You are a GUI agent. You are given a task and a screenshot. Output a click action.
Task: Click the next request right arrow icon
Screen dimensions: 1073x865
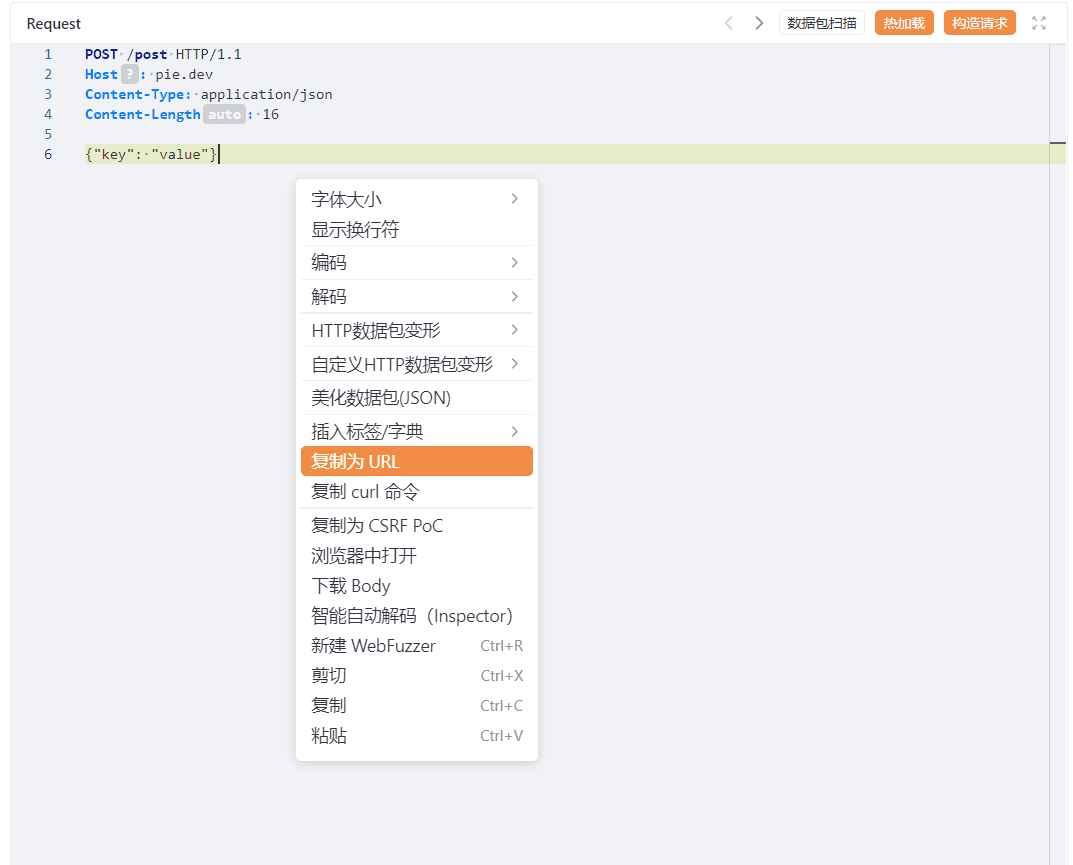point(759,23)
